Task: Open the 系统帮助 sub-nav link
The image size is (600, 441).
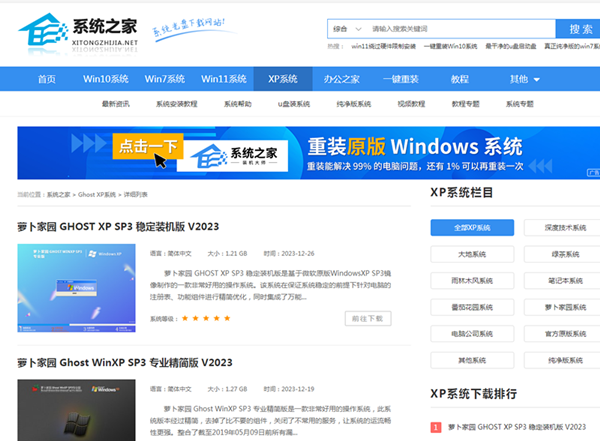Action: click(x=238, y=104)
